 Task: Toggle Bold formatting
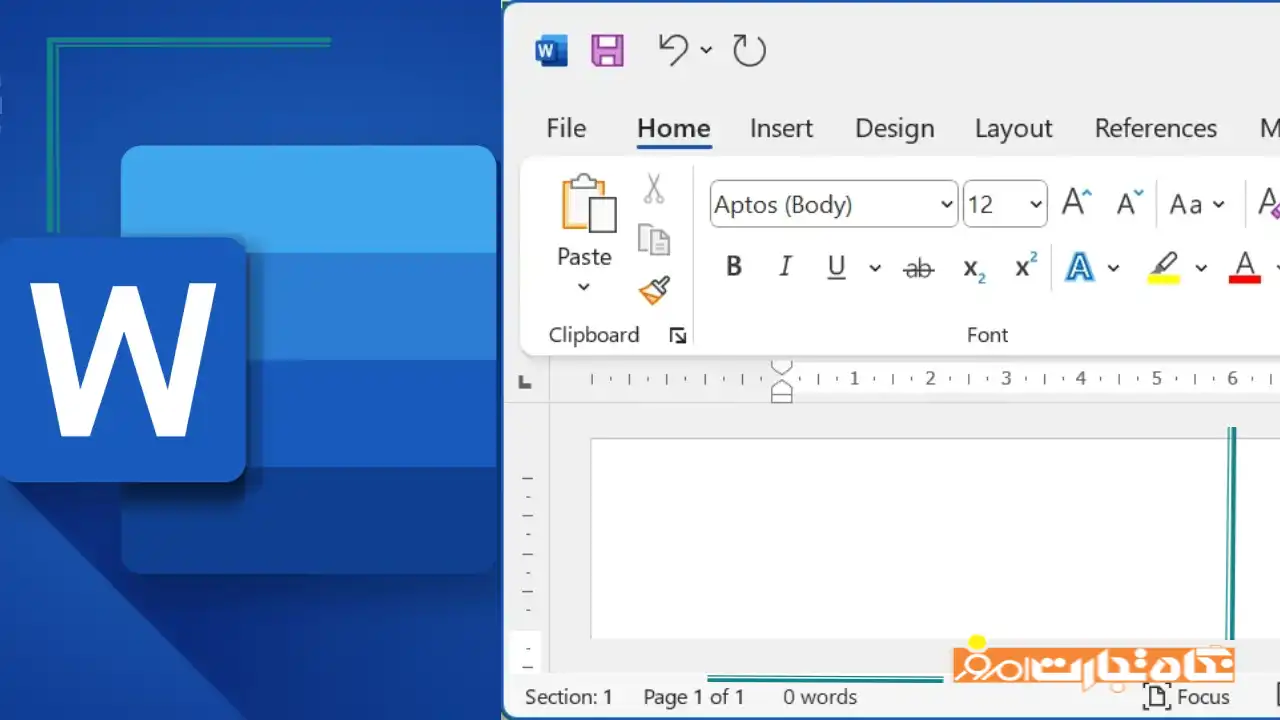click(734, 267)
